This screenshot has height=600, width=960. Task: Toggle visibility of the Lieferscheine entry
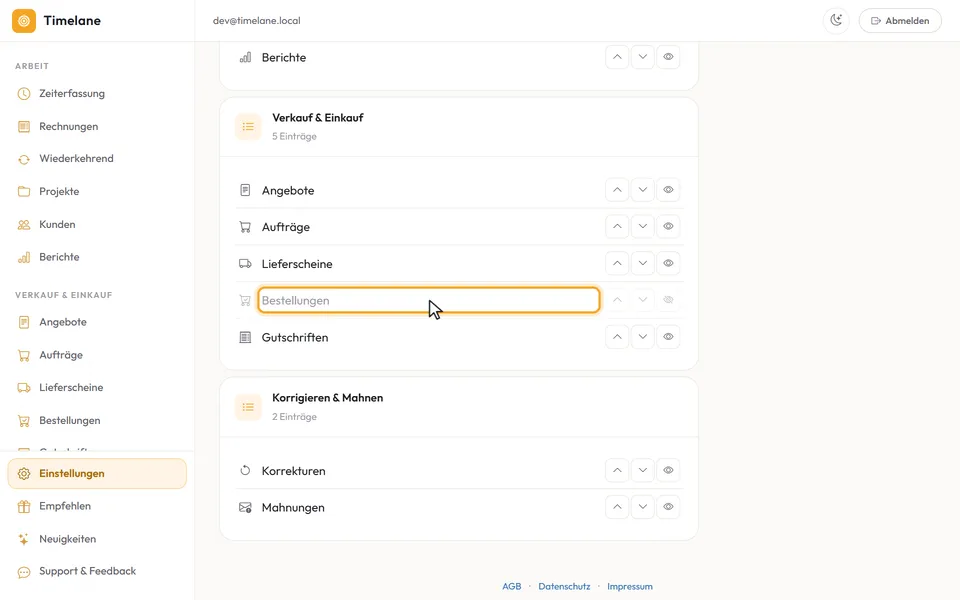(668, 263)
